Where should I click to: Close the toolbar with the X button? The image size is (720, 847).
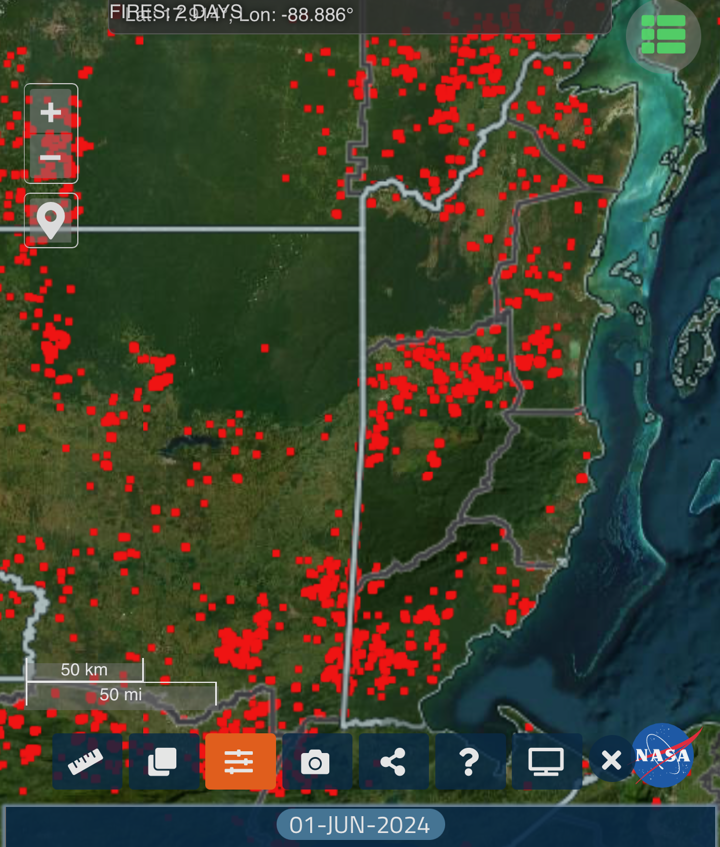611,761
